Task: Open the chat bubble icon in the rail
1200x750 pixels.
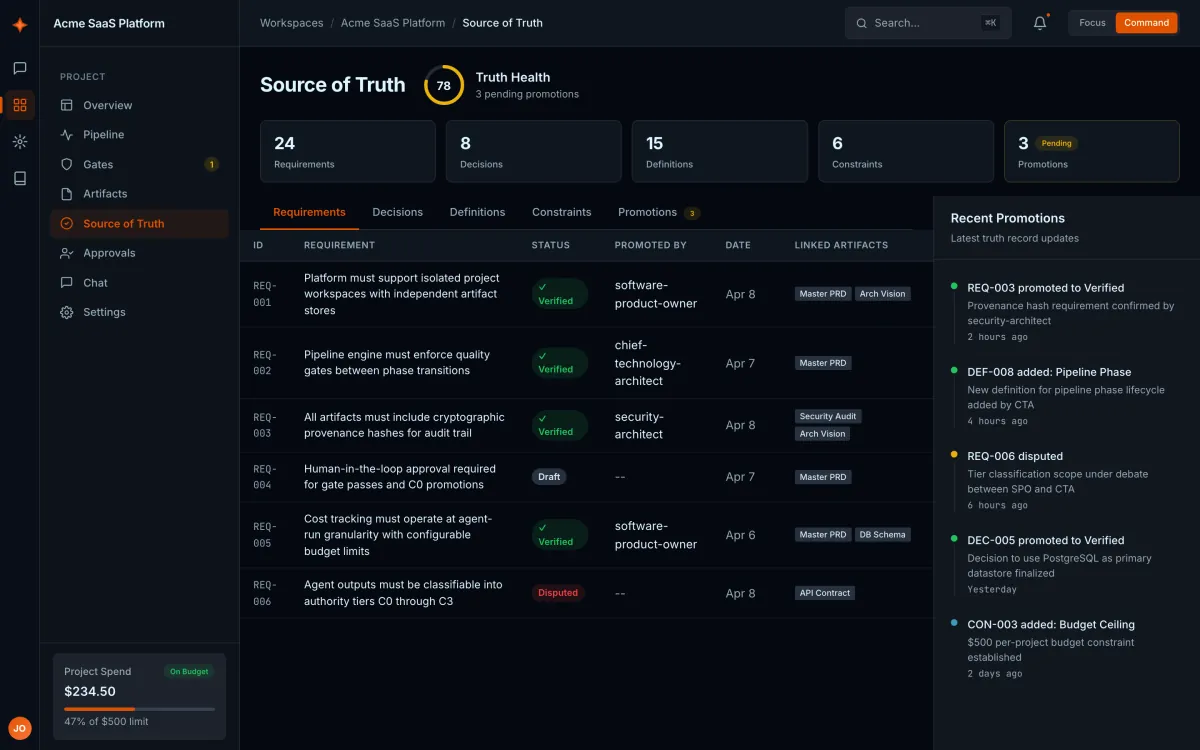Action: 19,68
